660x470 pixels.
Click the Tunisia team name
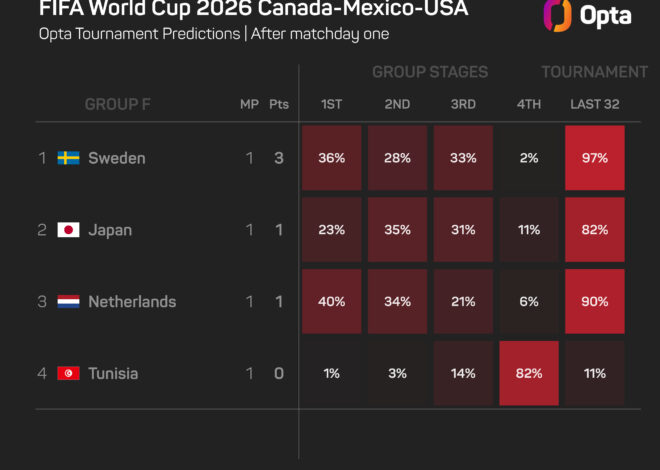(x=113, y=374)
